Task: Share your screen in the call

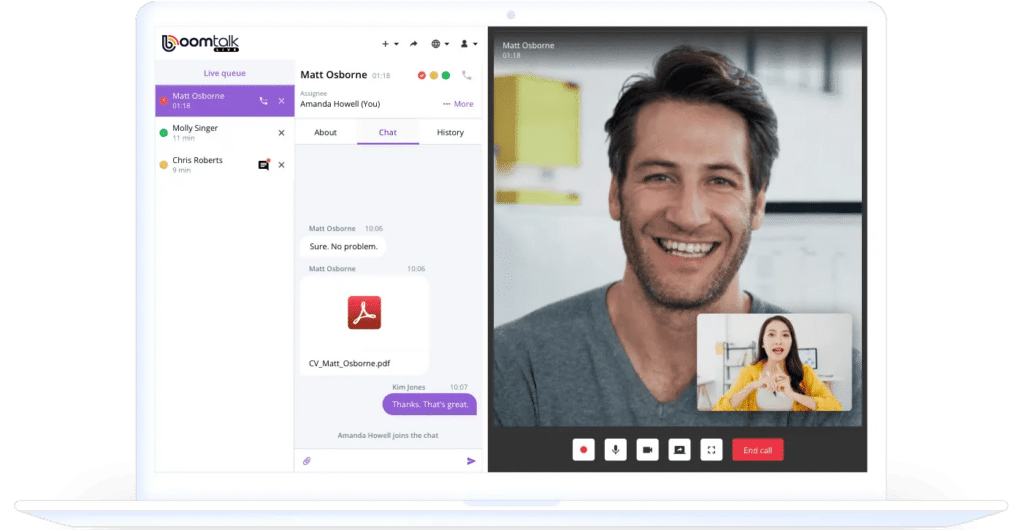Action: (679, 450)
